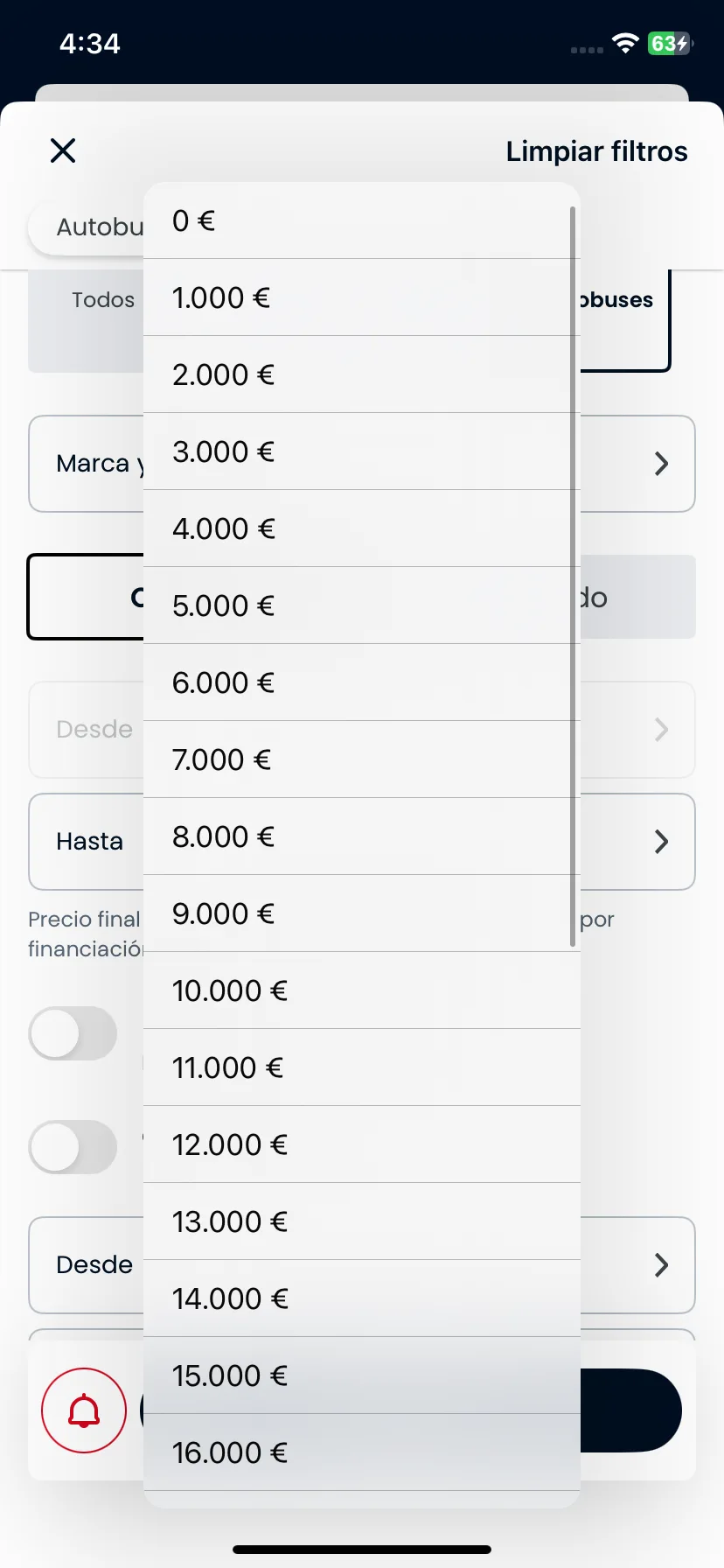This screenshot has width=724, height=1568.
Task: Toggle the first switch below price note
Action: 73,1033
